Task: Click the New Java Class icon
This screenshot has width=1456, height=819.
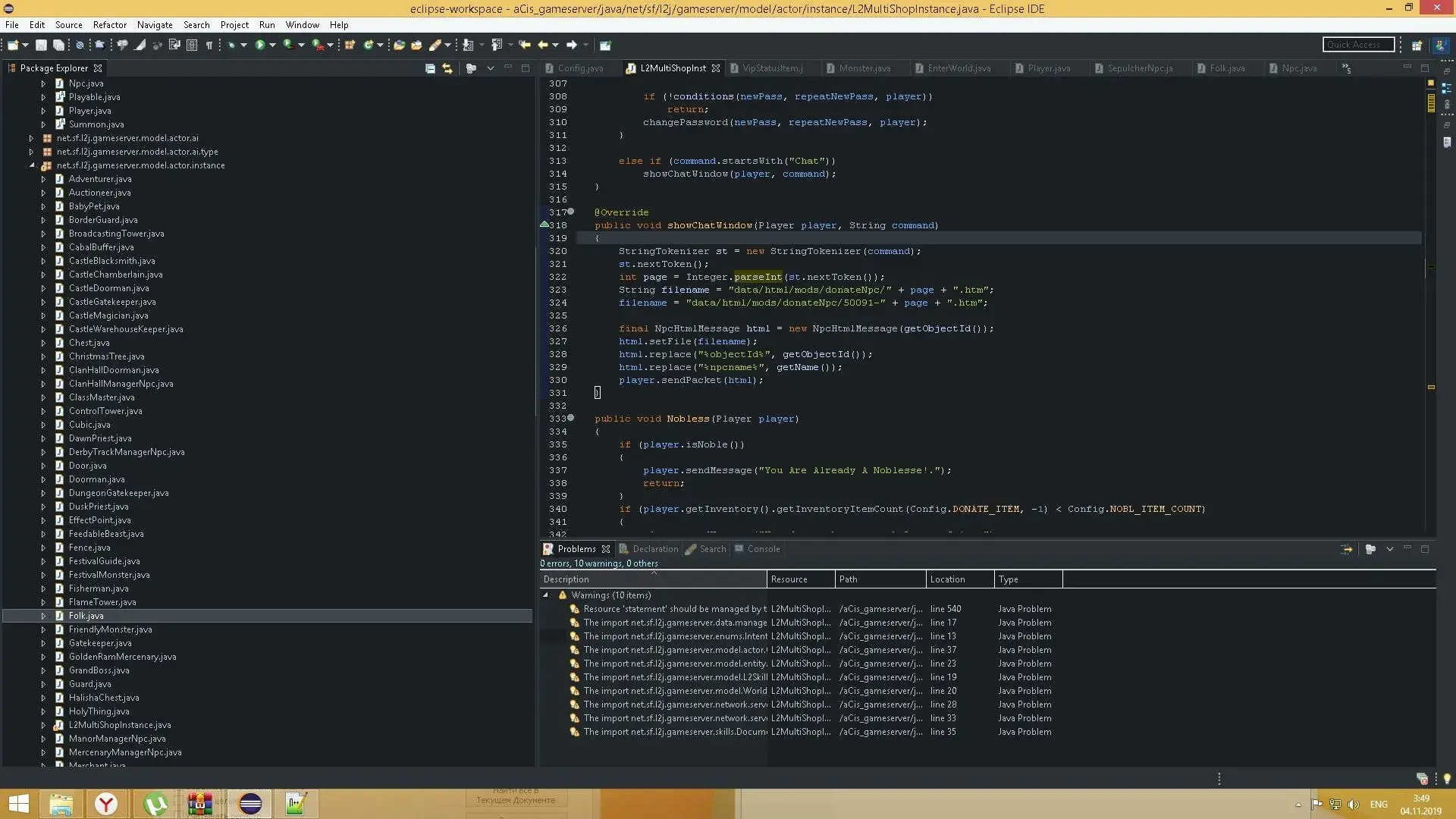Action: (369, 45)
